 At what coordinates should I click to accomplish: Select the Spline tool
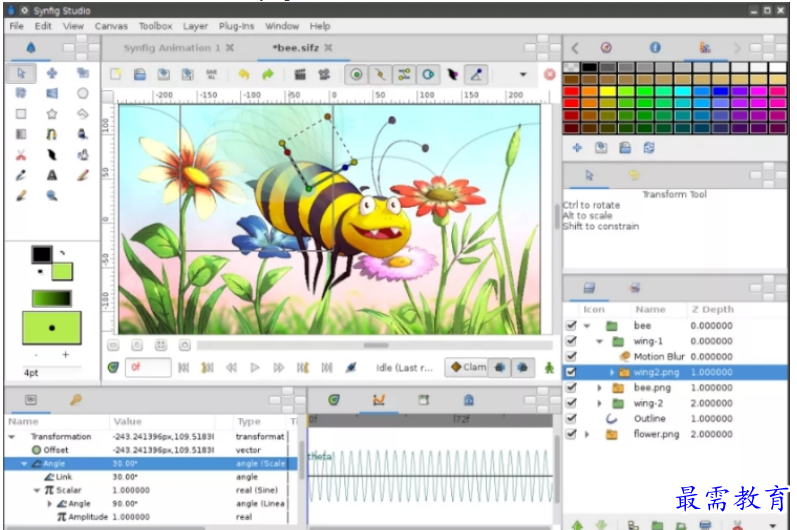tap(52, 134)
